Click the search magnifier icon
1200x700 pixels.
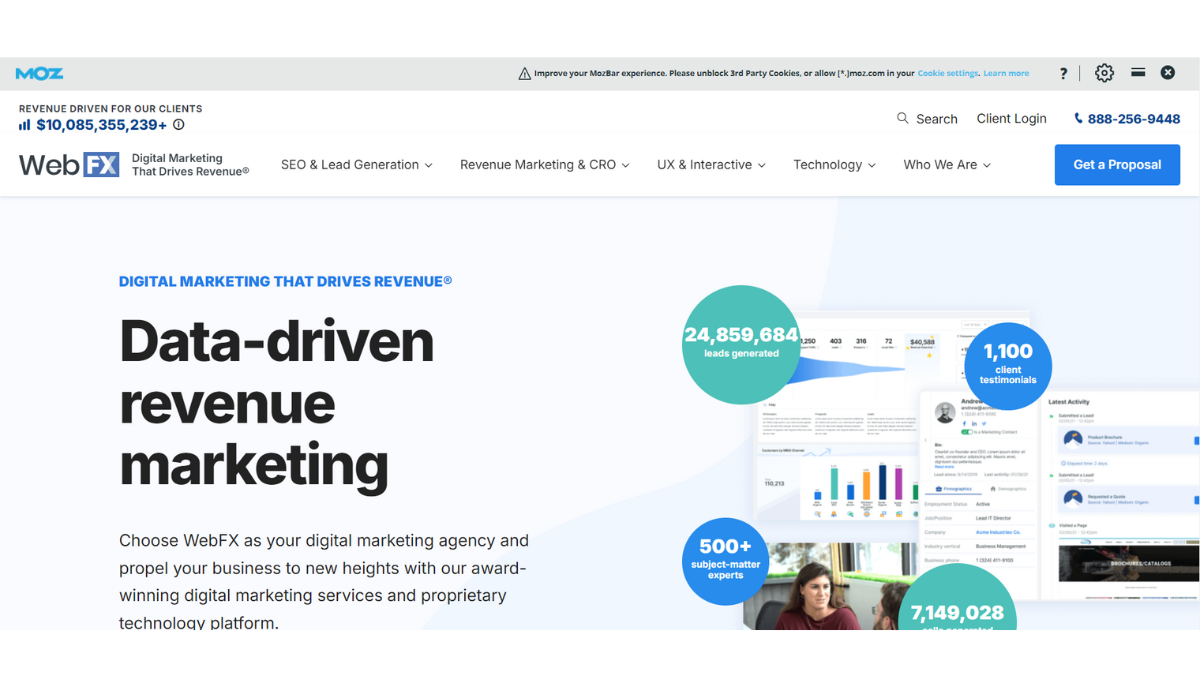(x=903, y=118)
